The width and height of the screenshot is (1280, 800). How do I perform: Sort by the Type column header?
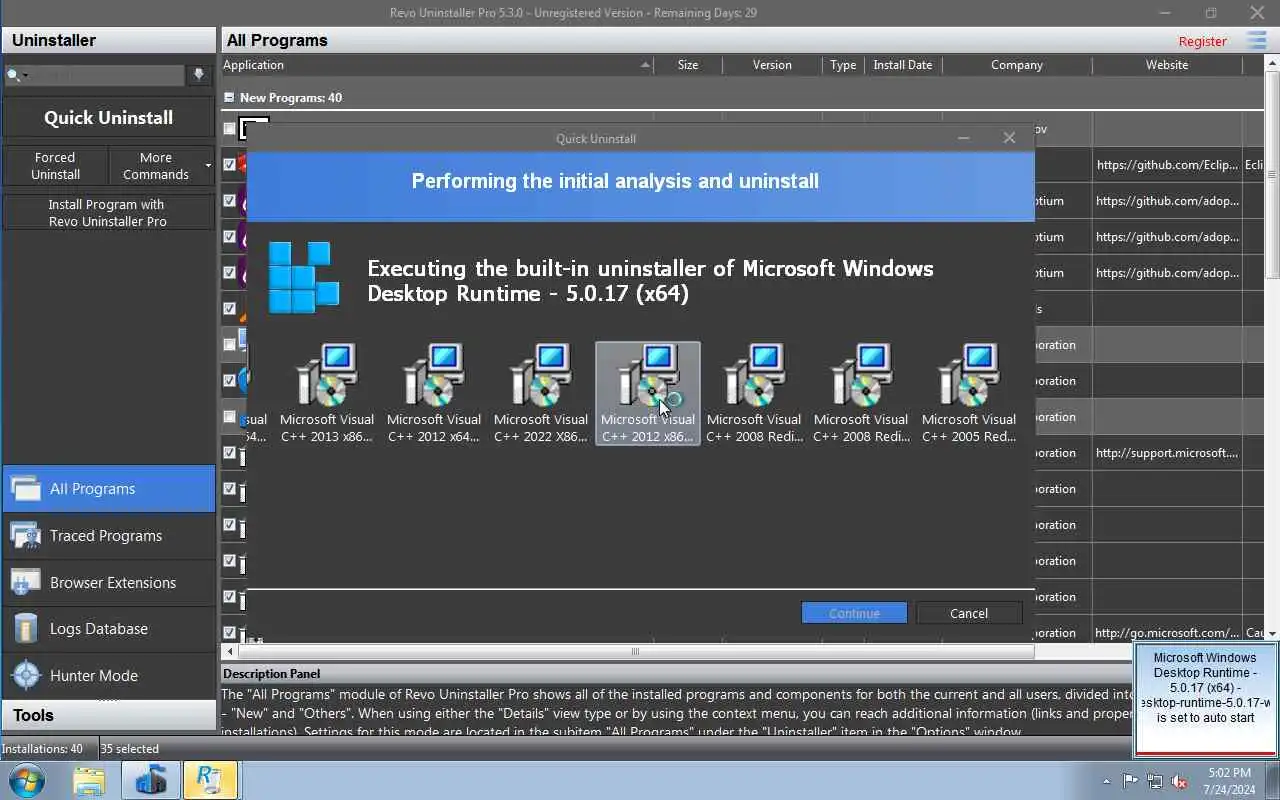pyautogui.click(x=843, y=65)
